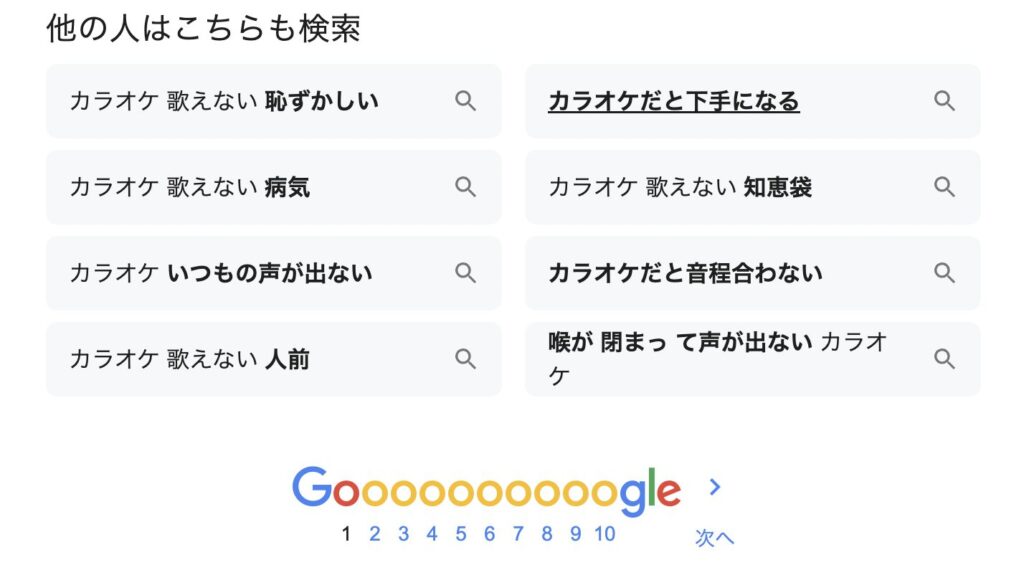The height and width of the screenshot is (588, 1024).
Task: Open カラオケ 歌えない 恥ずかしい suggestion text
Action: [x=224, y=101]
